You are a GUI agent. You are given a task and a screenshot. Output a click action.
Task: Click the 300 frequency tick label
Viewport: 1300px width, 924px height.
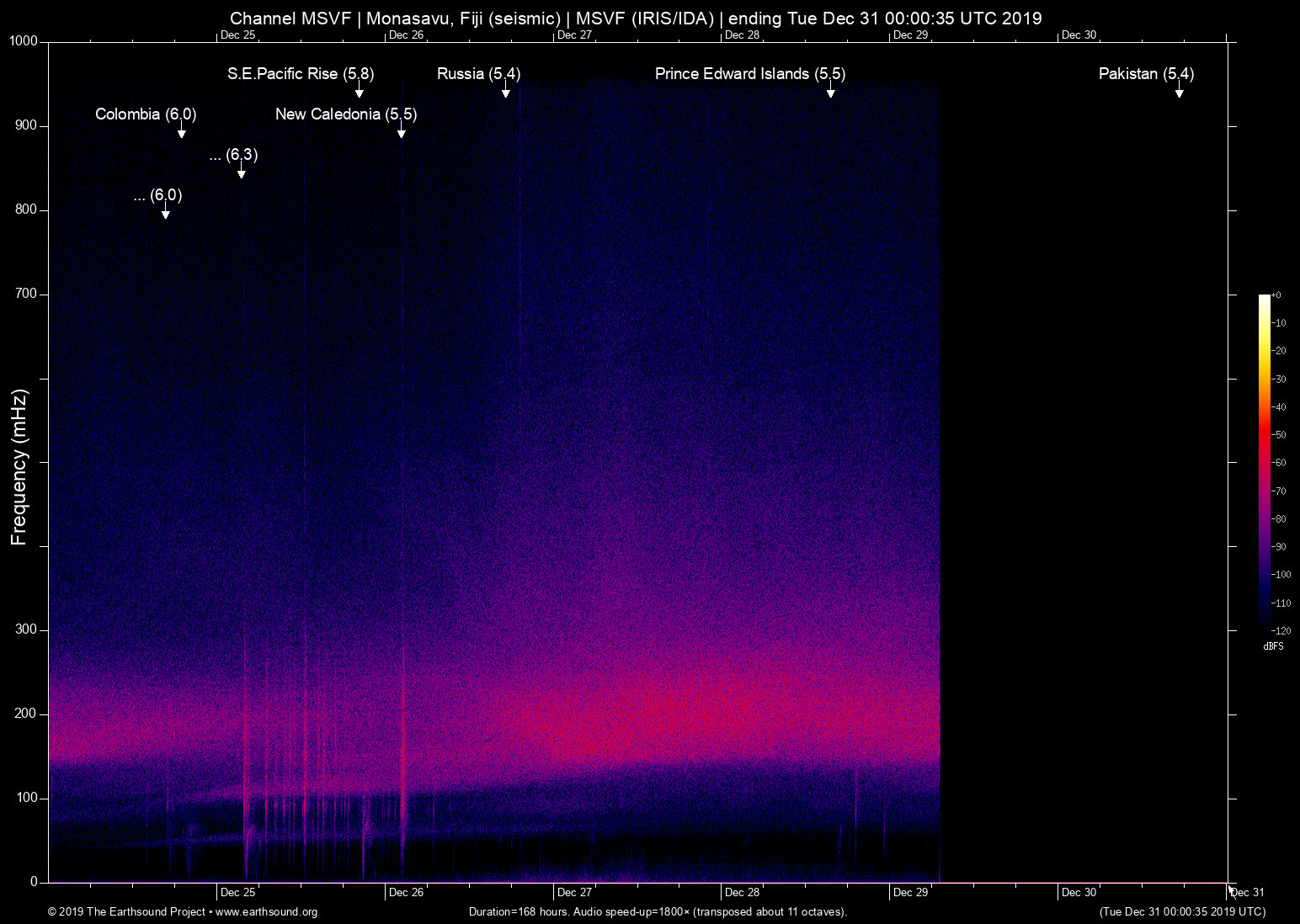(x=26, y=629)
